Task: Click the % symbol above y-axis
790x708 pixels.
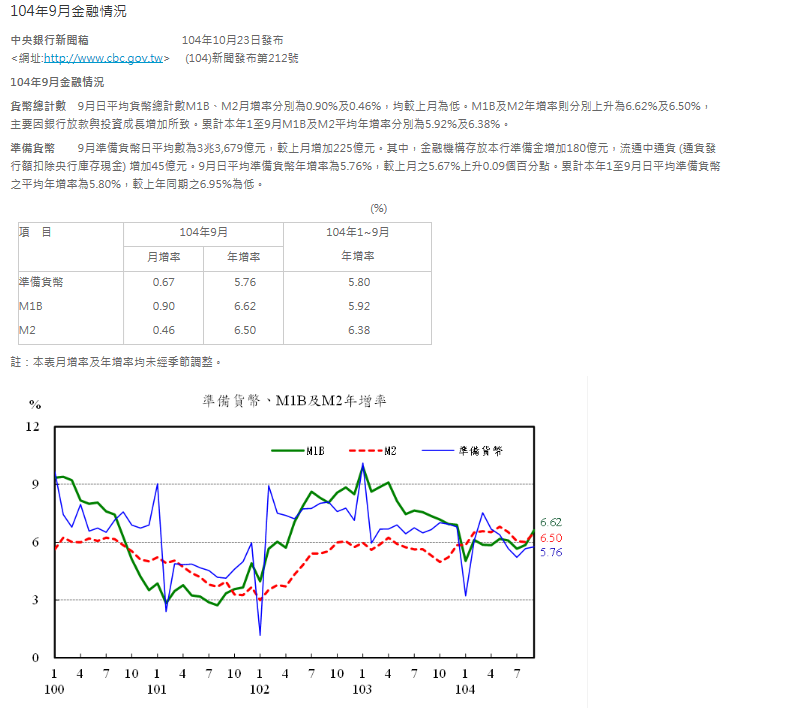Action: pos(35,405)
